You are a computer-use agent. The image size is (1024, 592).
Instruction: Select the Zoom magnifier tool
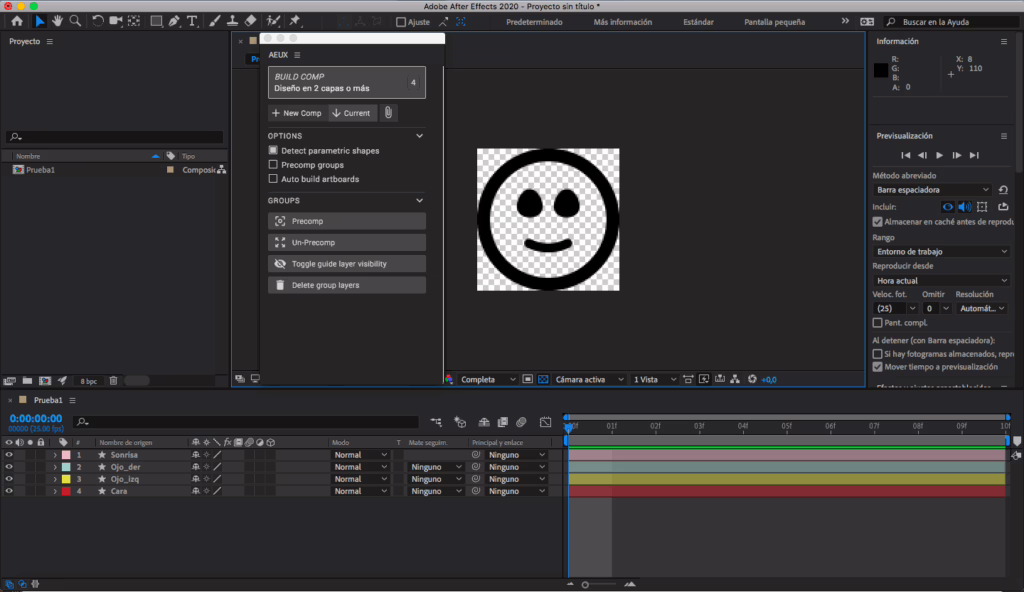[x=76, y=21]
